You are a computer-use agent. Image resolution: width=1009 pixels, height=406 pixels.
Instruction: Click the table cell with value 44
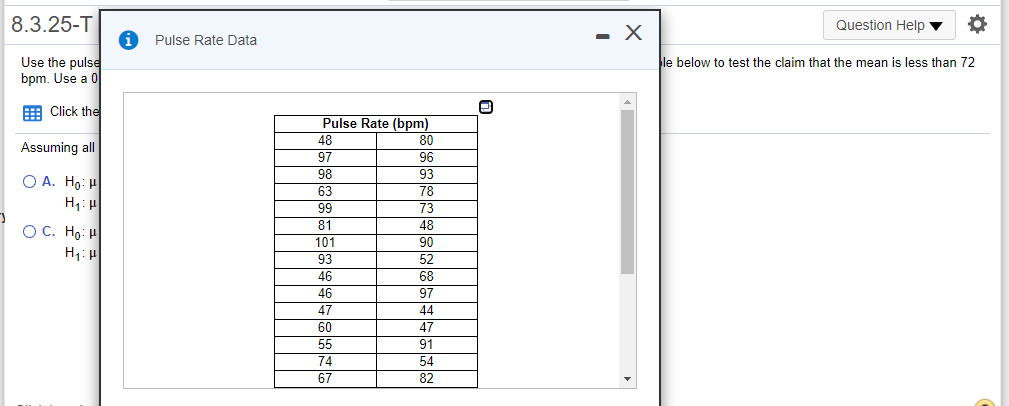(x=427, y=311)
